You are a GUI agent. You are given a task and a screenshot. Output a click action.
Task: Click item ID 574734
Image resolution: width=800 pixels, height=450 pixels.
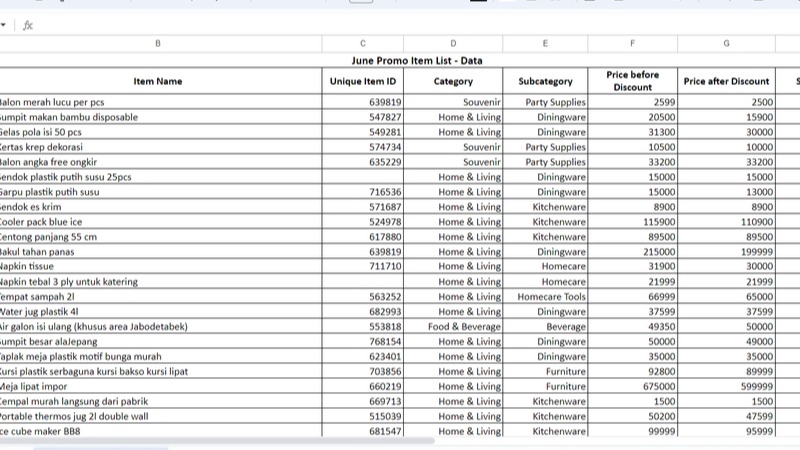click(x=363, y=147)
